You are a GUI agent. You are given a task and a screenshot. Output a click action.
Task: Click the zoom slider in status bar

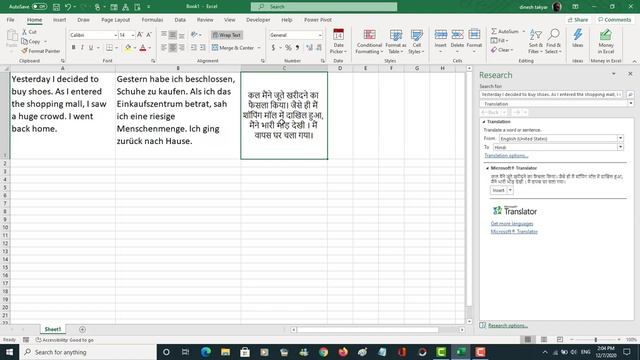click(x=596, y=340)
